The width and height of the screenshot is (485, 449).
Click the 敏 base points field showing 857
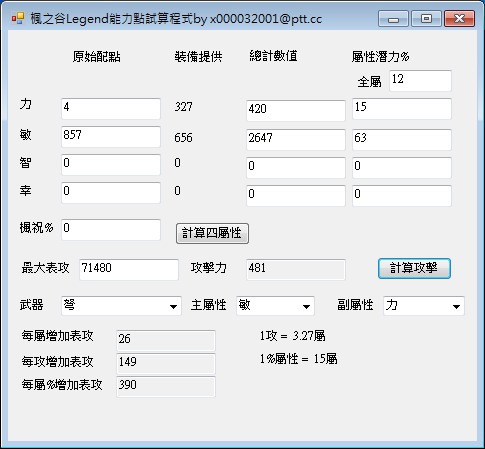111,137
